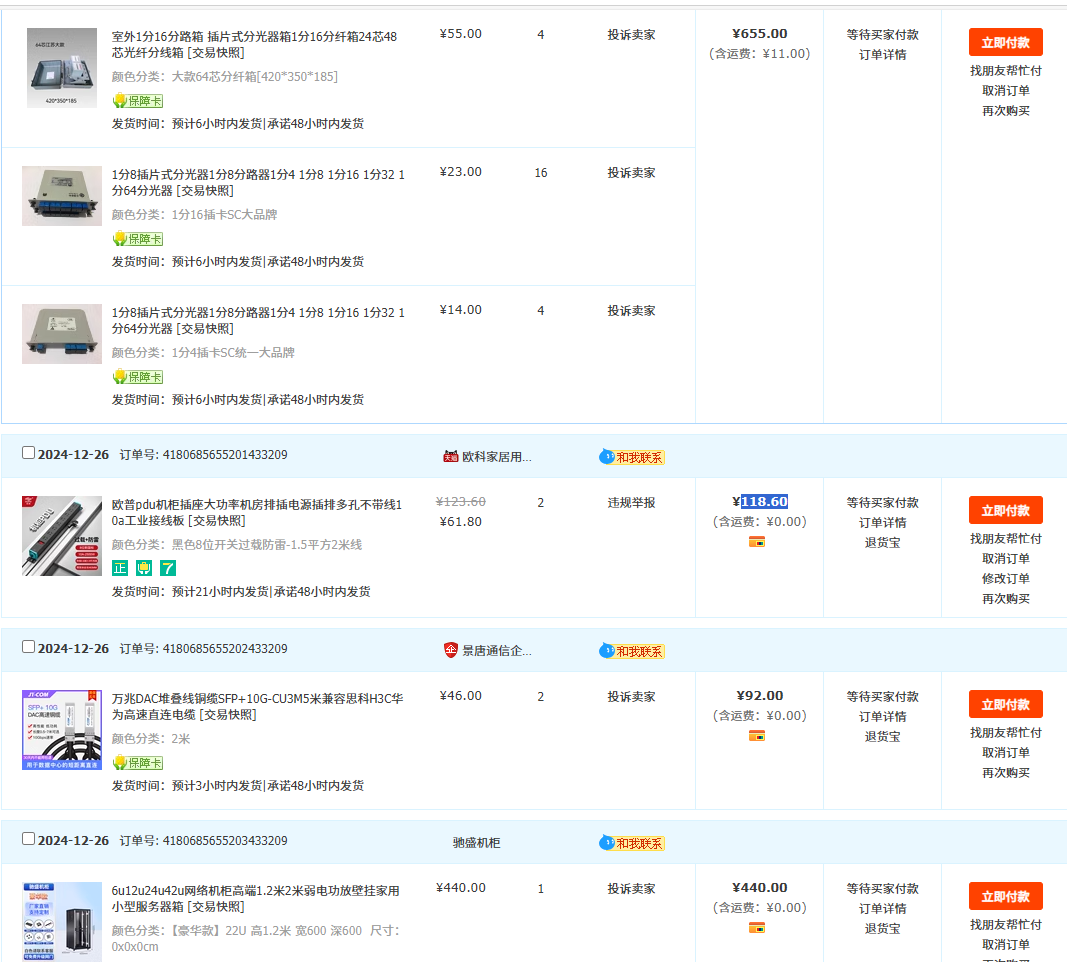This screenshot has width=1067, height=962.
Task: Click the credit card icon under ¥118.60
Action: point(757,542)
